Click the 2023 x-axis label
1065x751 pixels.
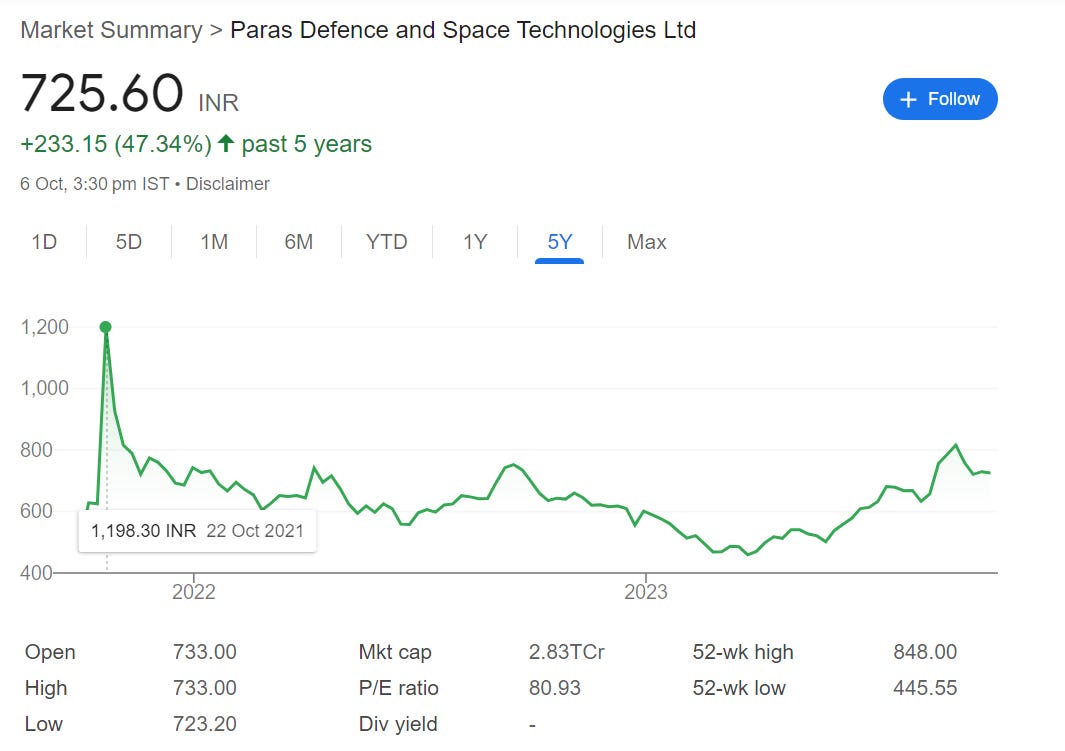646,592
